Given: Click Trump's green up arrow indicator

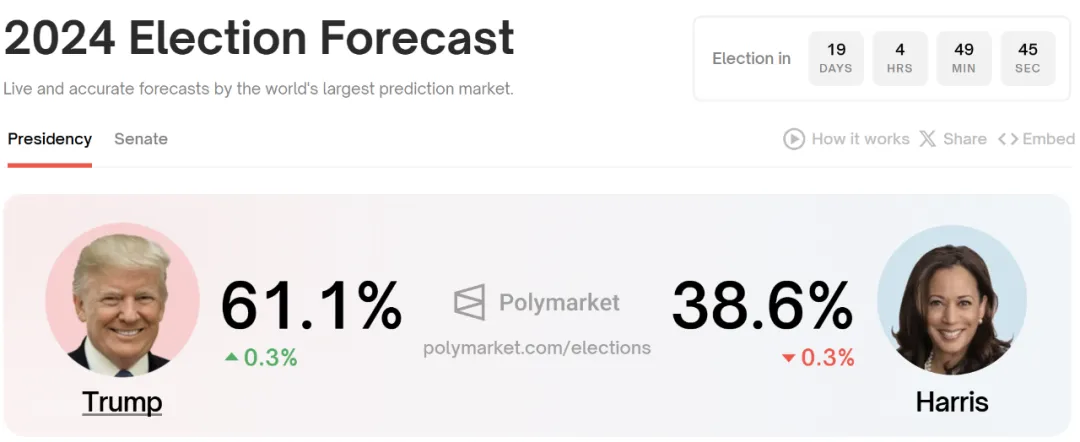Looking at the screenshot, I should (x=232, y=357).
